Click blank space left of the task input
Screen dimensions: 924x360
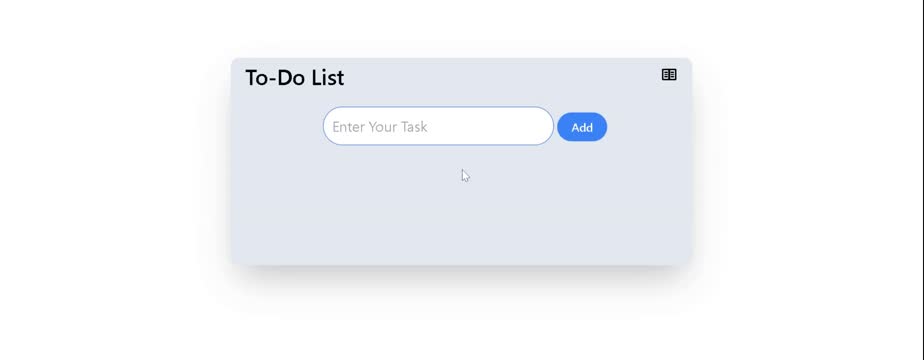(277, 127)
